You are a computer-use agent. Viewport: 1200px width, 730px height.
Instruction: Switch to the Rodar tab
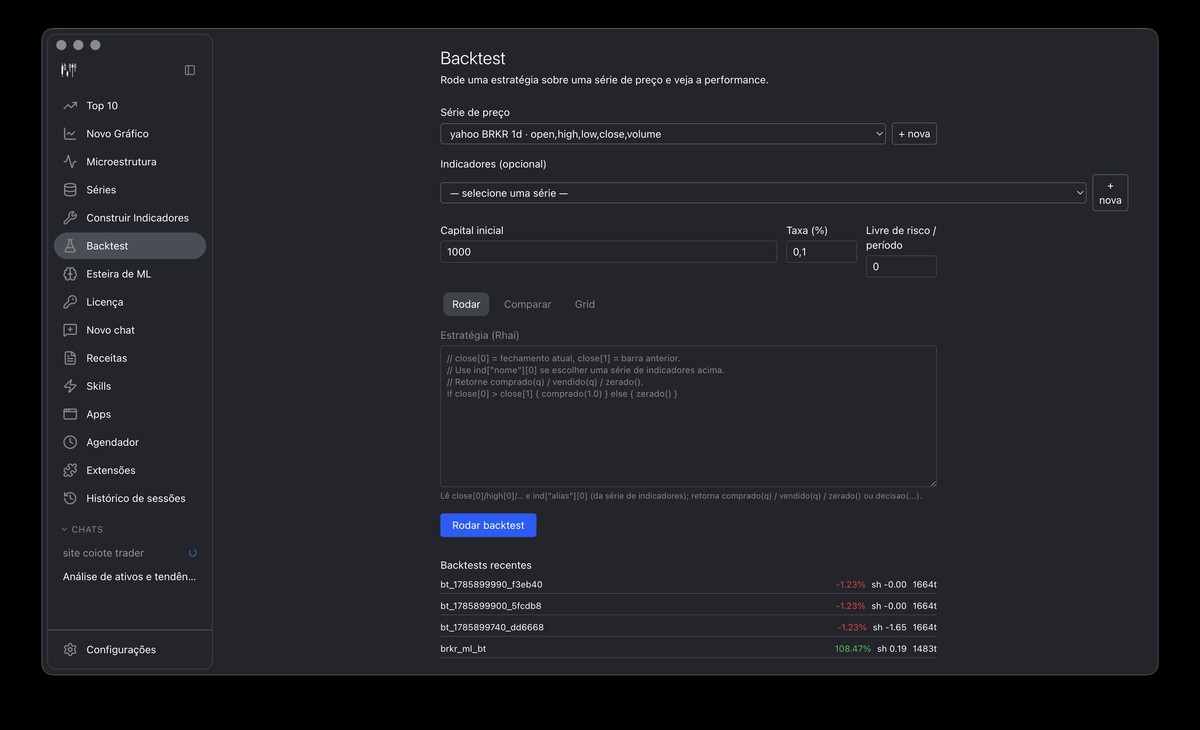point(466,304)
